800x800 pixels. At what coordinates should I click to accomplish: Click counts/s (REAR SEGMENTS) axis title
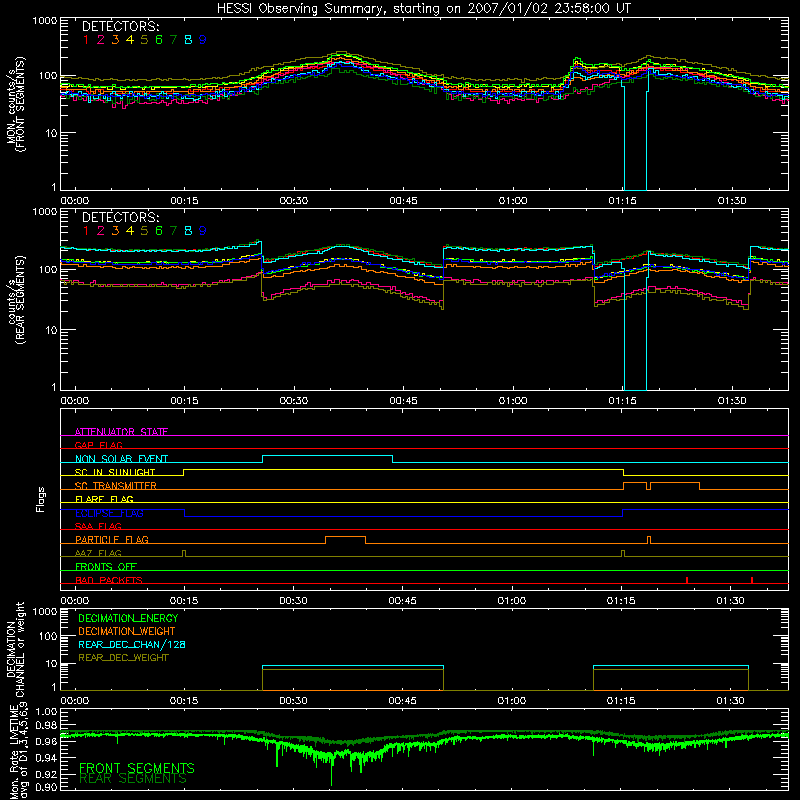click(15, 300)
